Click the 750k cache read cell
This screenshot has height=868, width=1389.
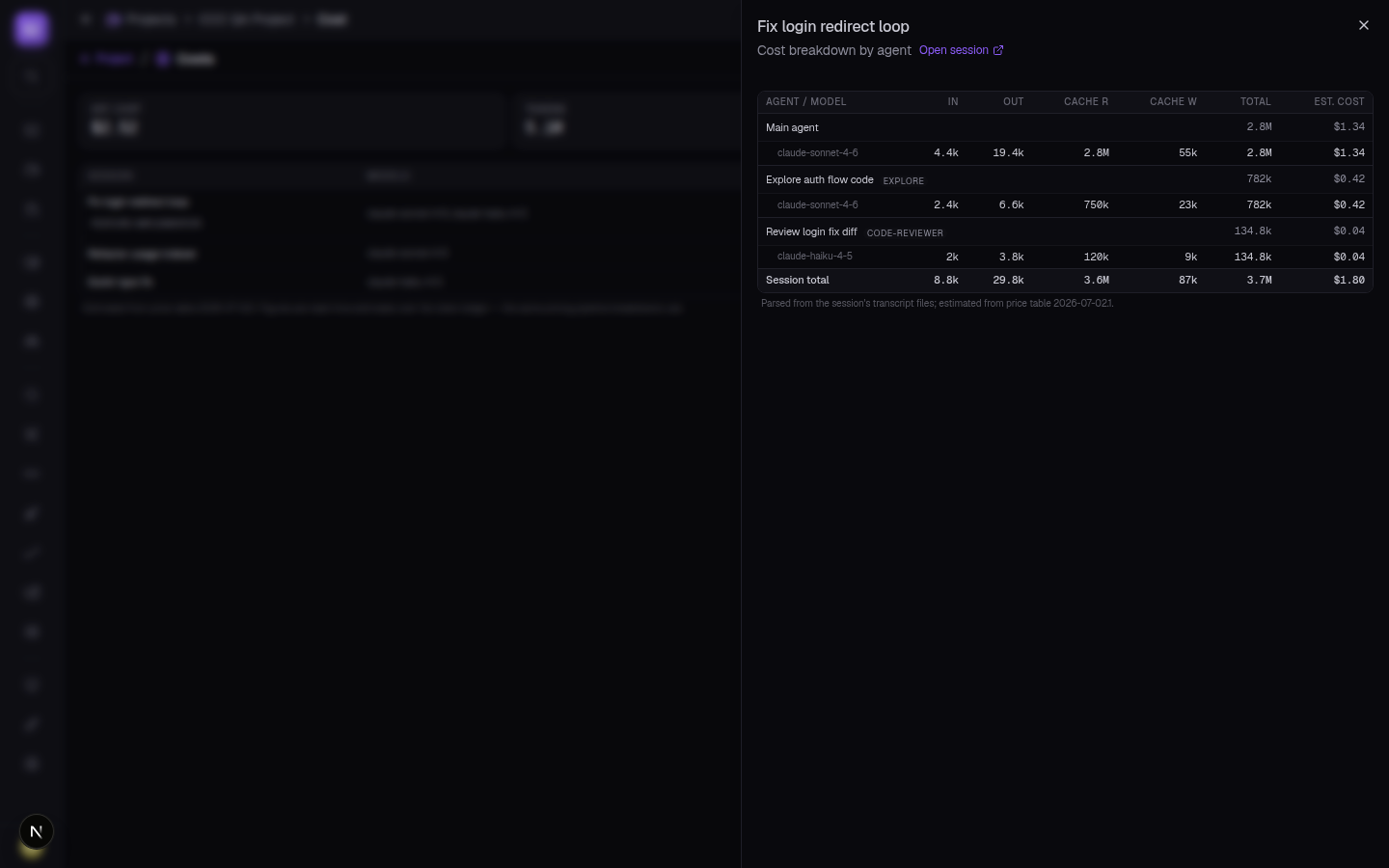1096,204
